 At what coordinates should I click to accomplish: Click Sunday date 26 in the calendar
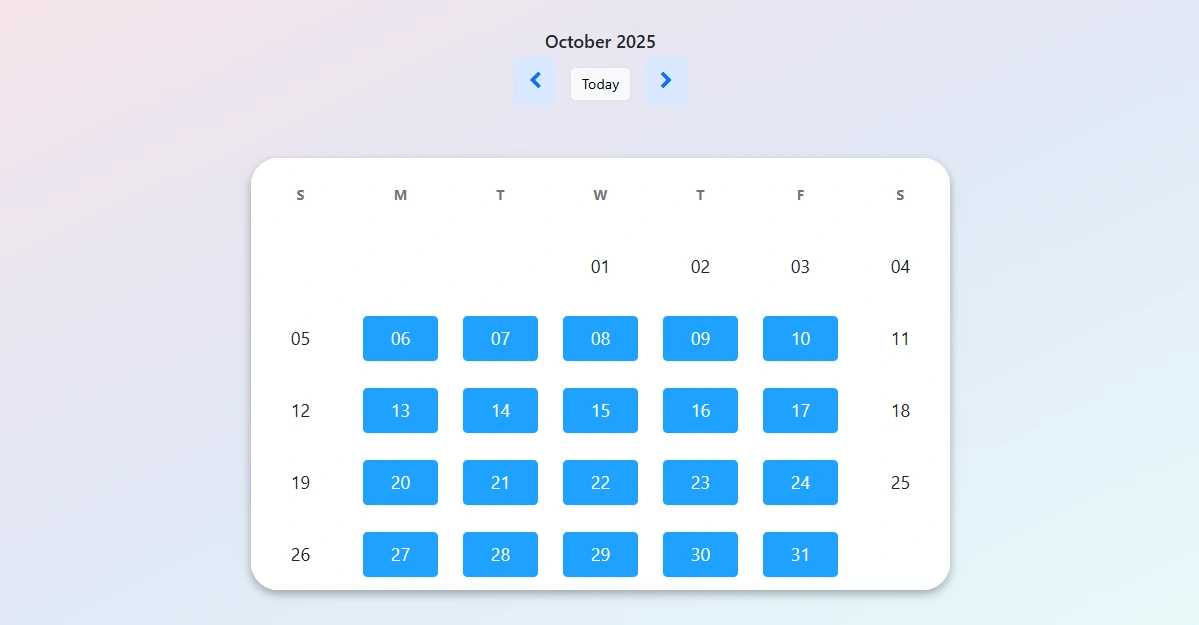[300, 554]
